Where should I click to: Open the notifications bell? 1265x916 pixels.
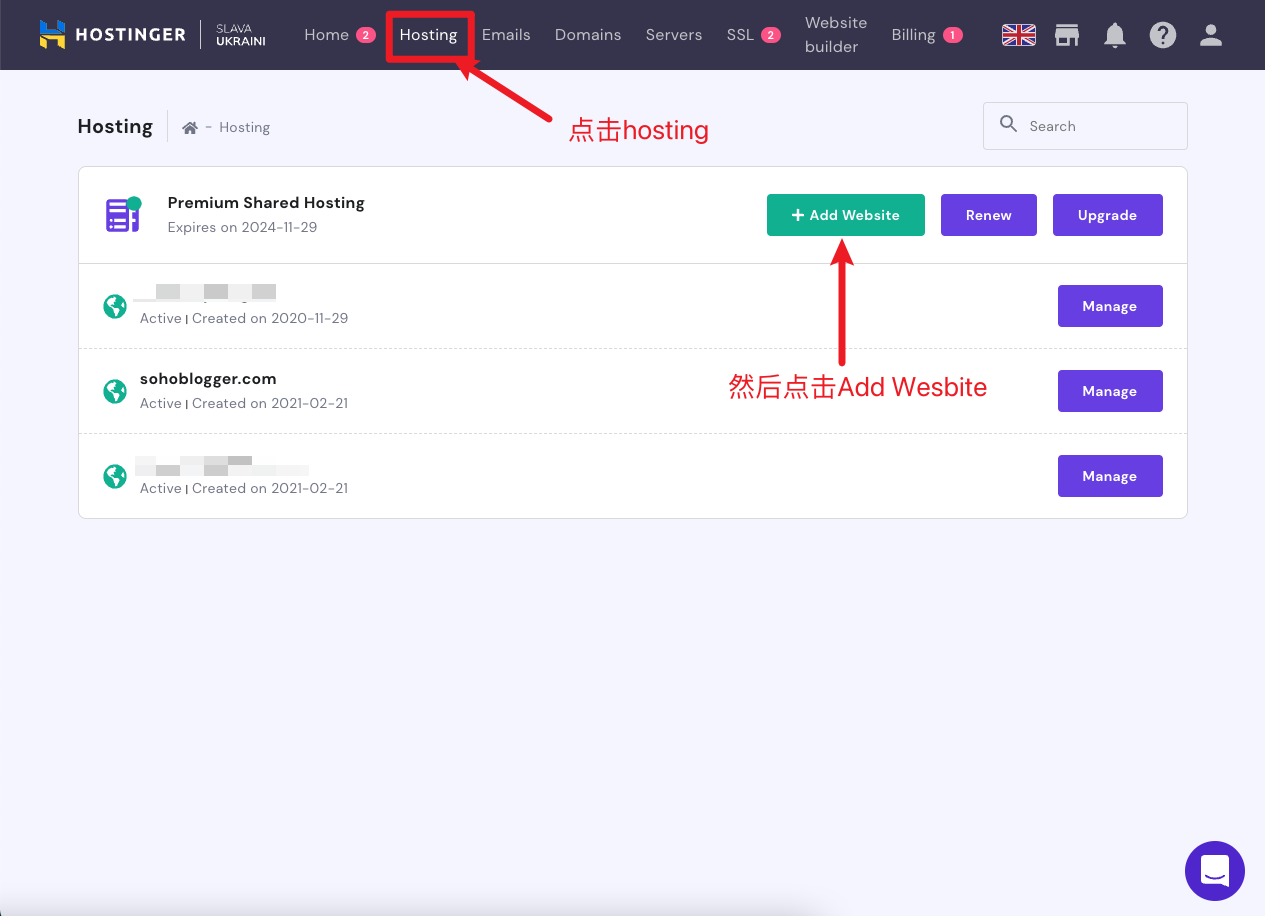coord(1115,35)
